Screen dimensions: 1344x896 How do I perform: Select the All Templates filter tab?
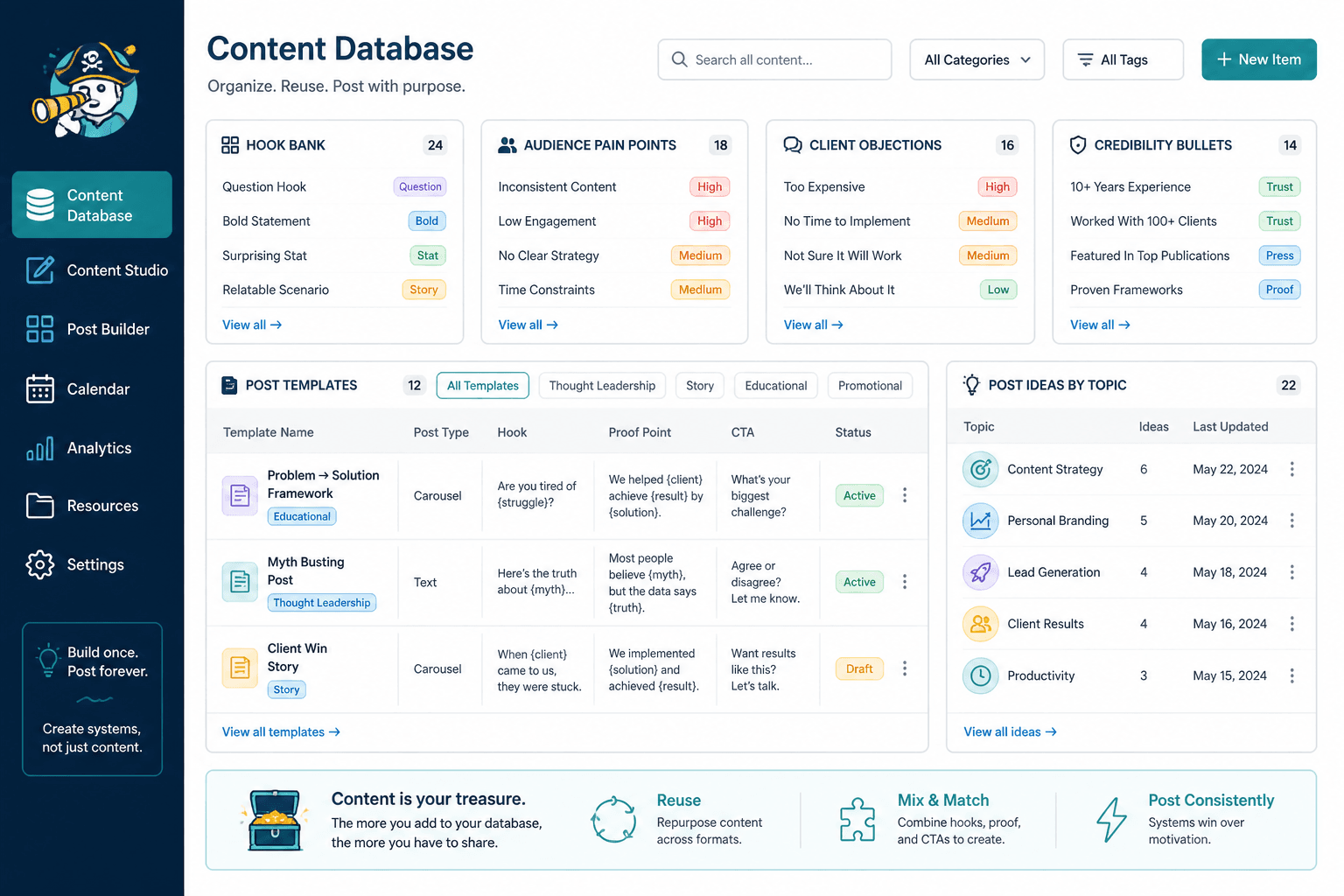coord(483,386)
